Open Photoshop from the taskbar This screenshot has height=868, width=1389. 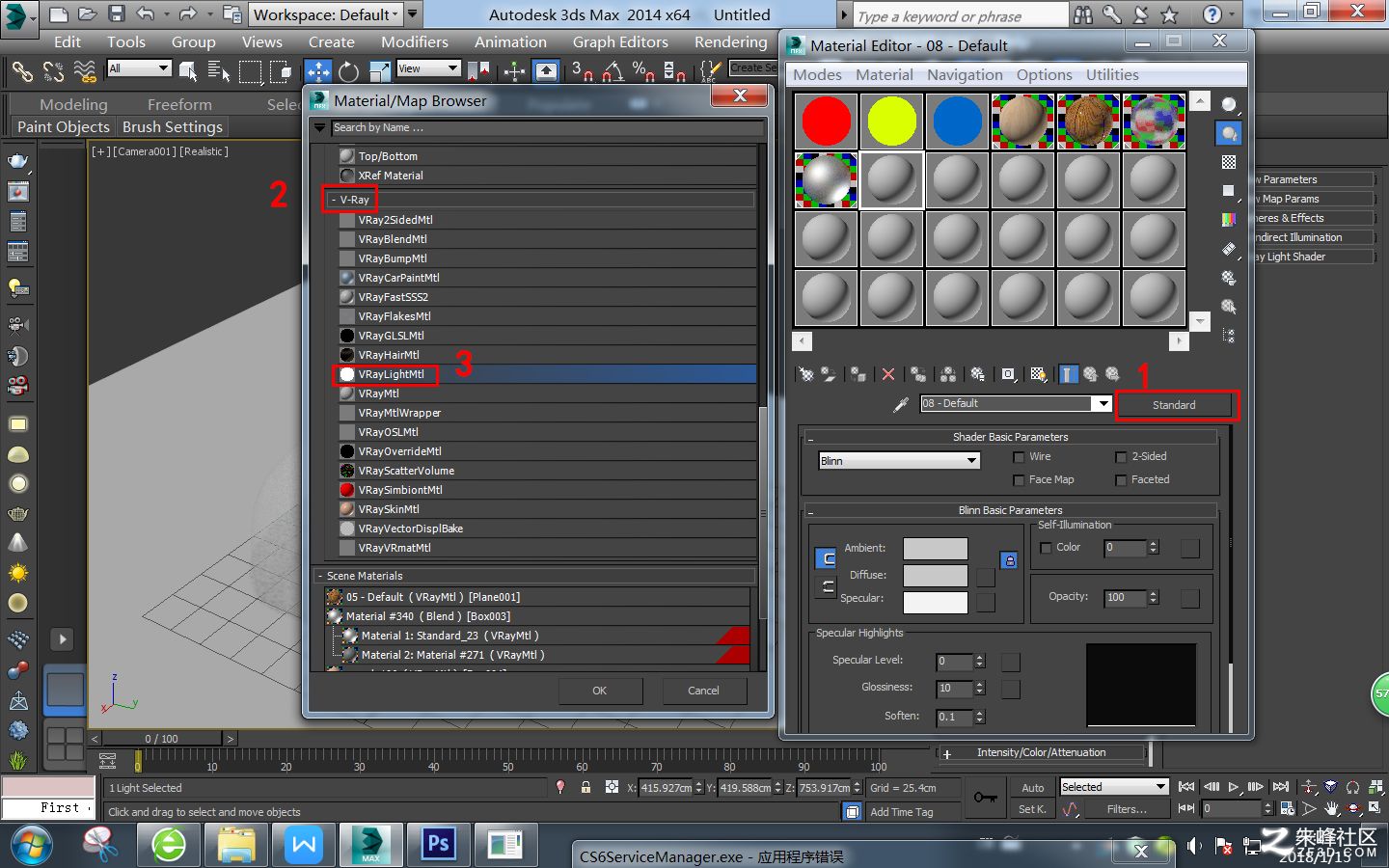point(438,845)
